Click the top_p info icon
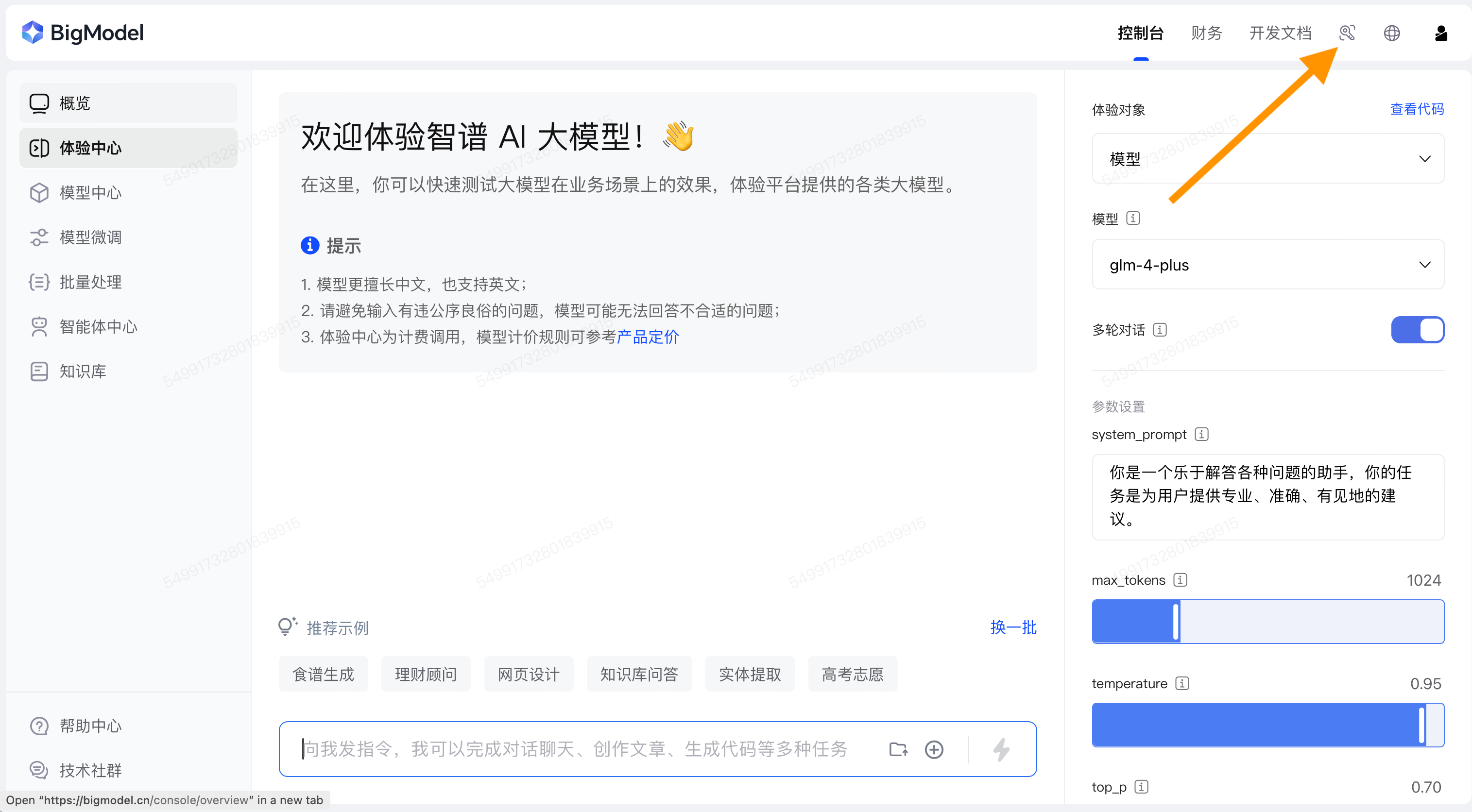1472x812 pixels. [x=1142, y=787]
